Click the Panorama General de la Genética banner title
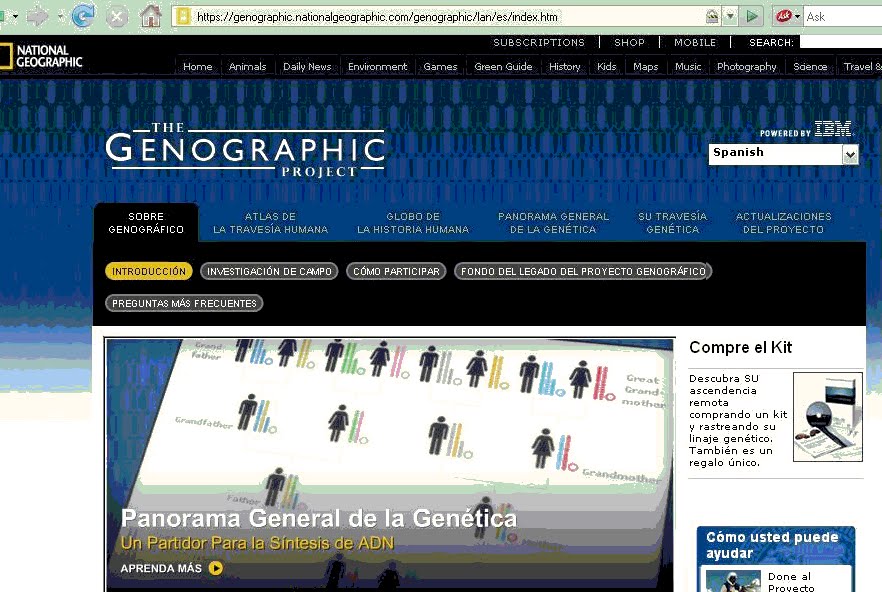 (x=319, y=518)
